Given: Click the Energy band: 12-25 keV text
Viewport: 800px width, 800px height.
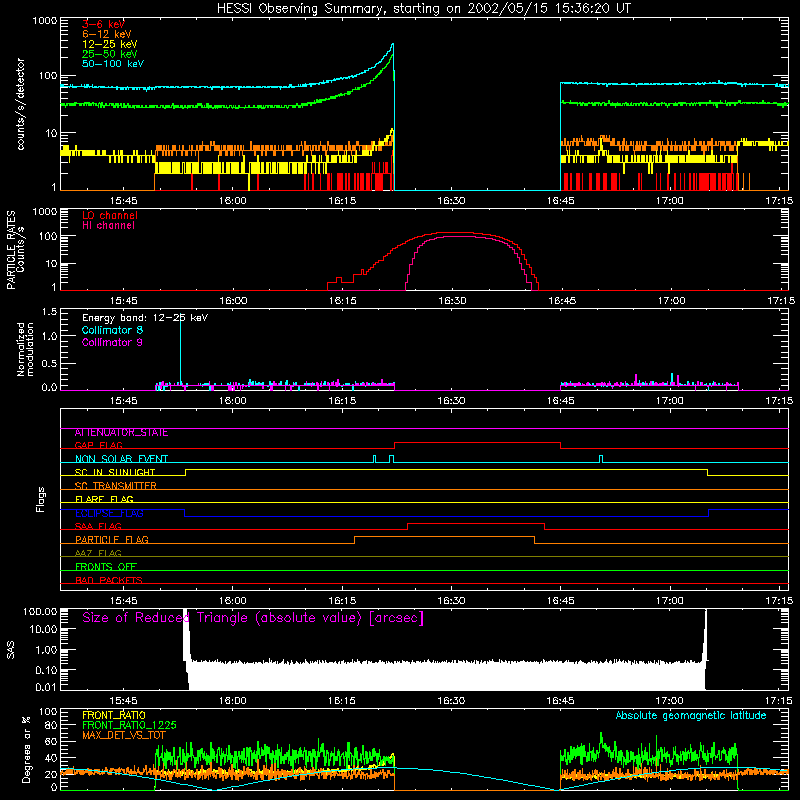Looking at the screenshot, I should click(x=145, y=318).
